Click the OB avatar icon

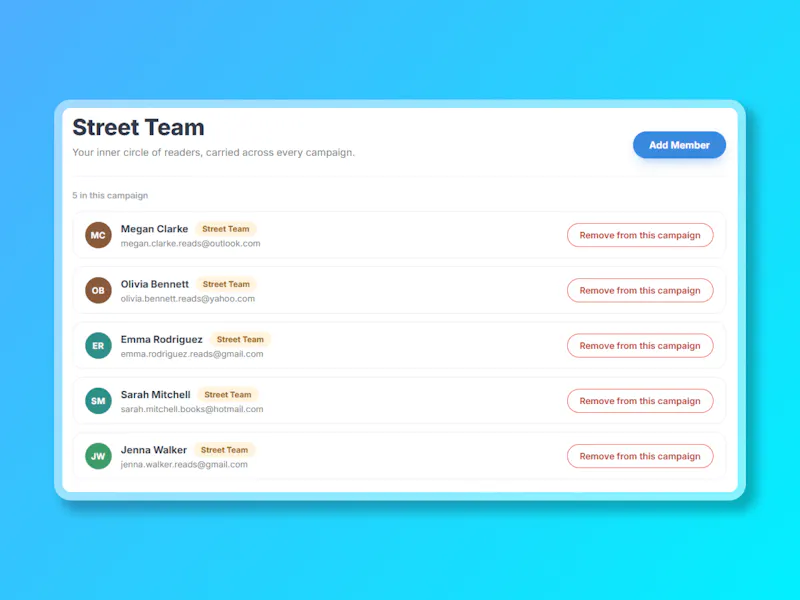pyautogui.click(x=98, y=290)
